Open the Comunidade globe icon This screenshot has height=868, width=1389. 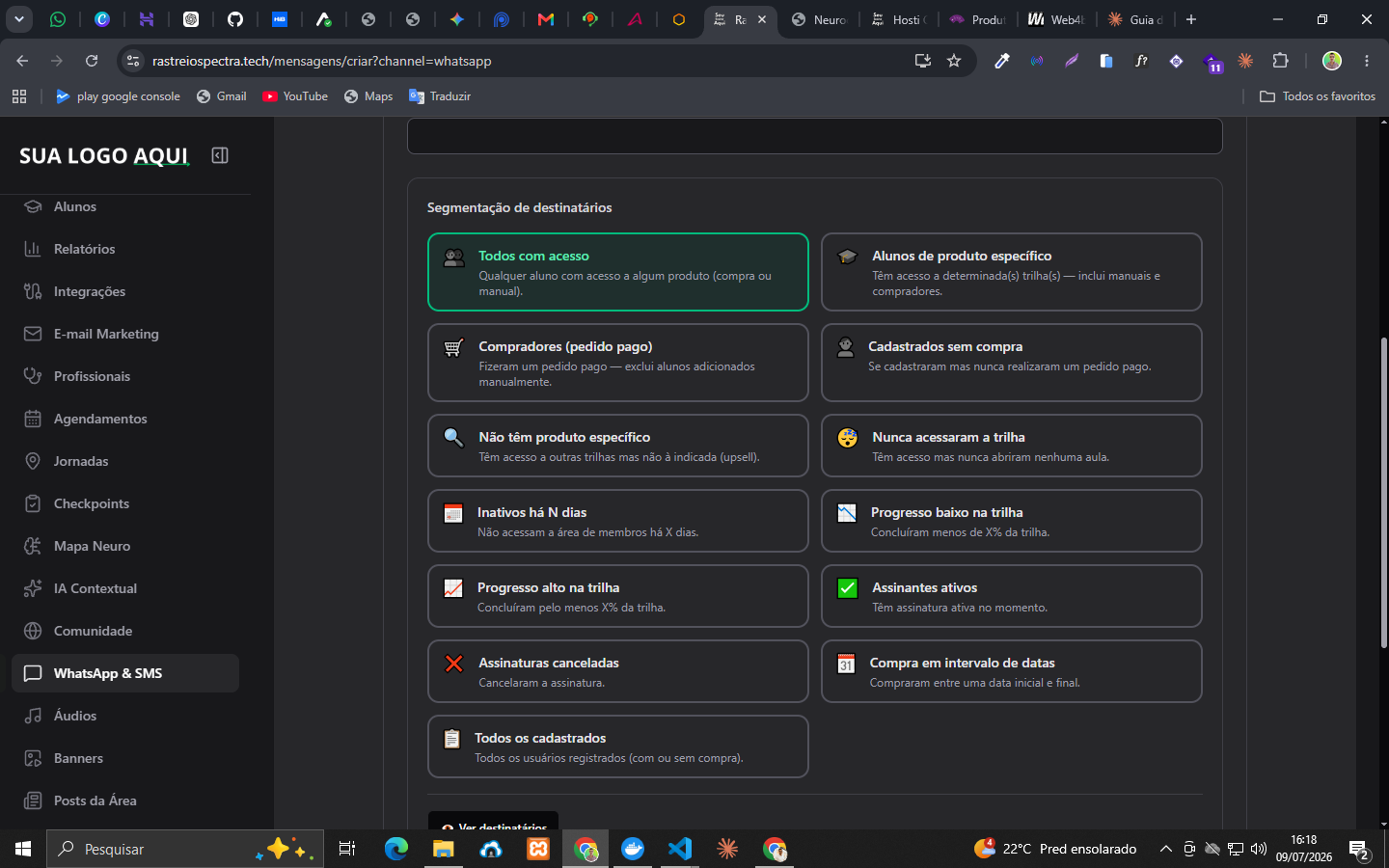pyautogui.click(x=33, y=631)
